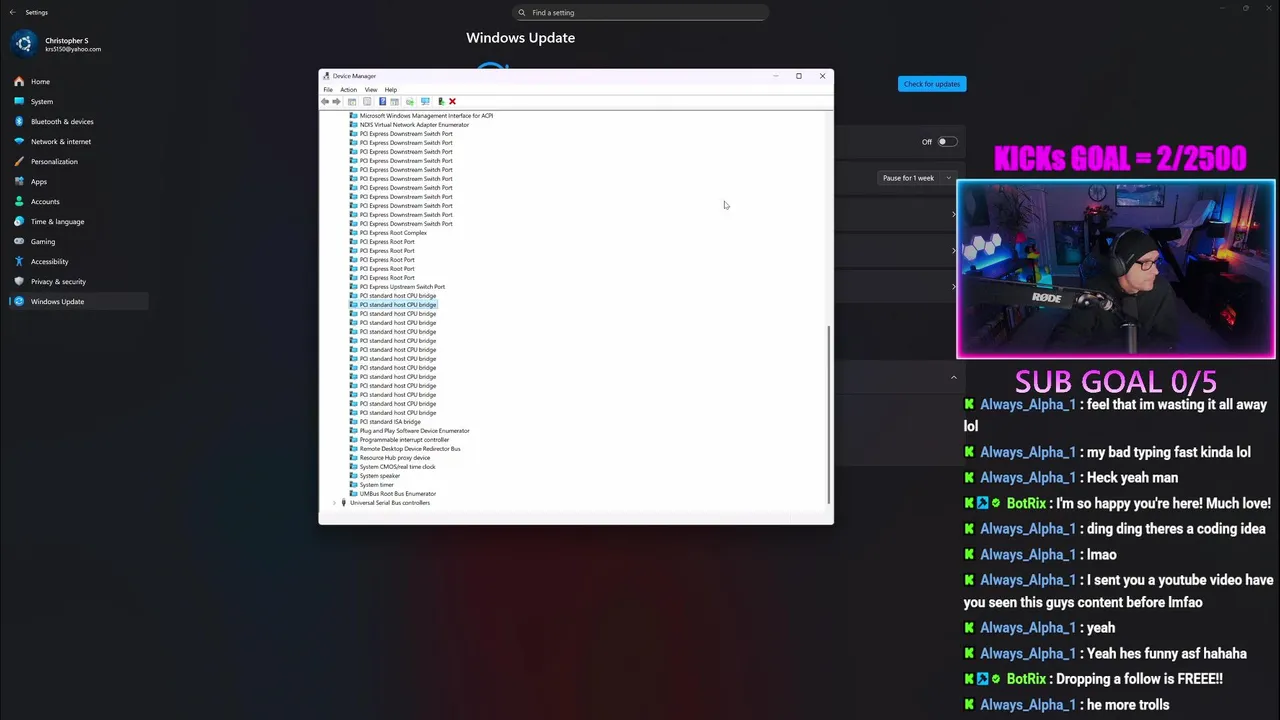Open the File menu in Device Manager
Viewport: 1280px width, 720px height.
tap(328, 89)
